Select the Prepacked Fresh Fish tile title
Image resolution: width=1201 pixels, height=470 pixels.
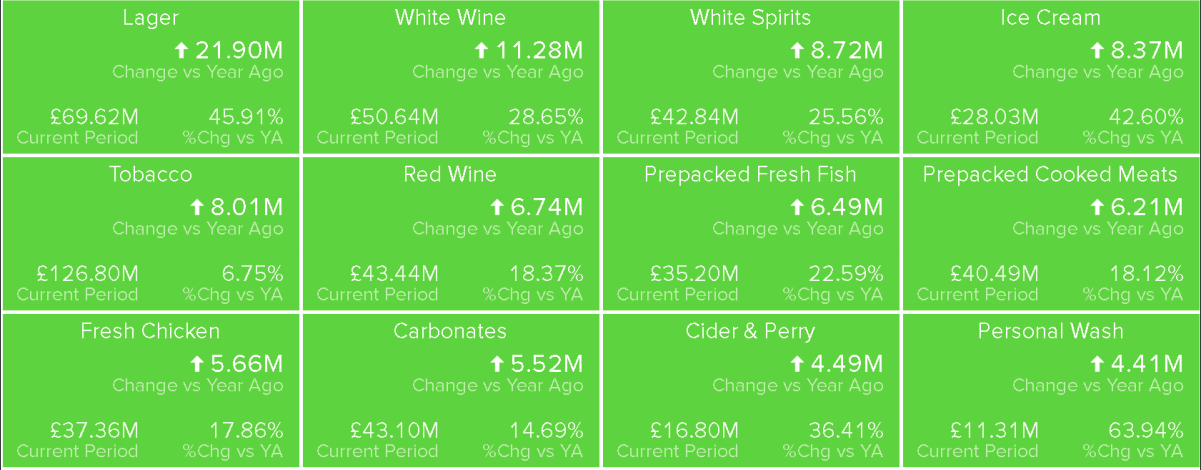click(x=750, y=175)
